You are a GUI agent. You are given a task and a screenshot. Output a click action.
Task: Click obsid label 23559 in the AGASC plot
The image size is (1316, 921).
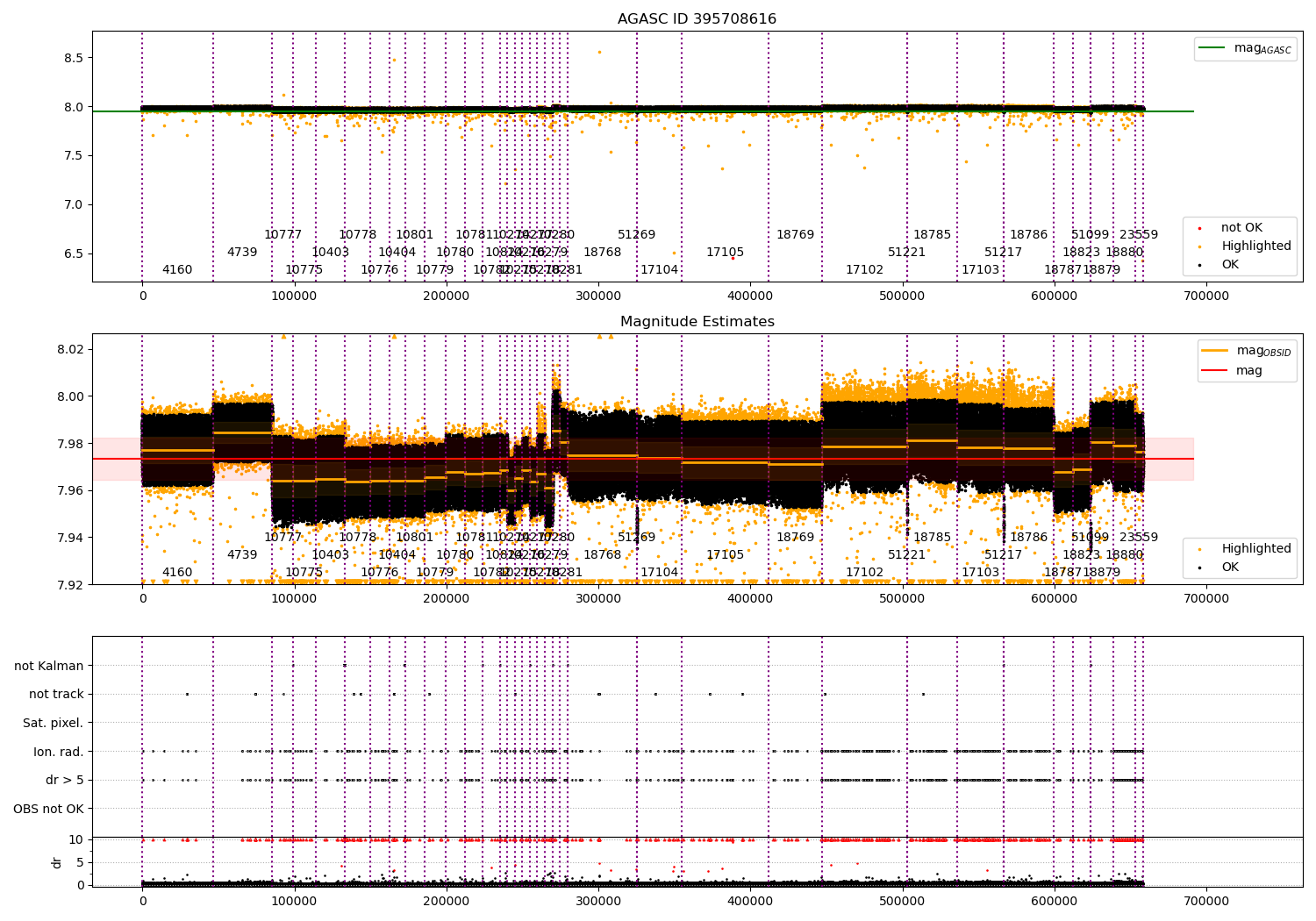pyautogui.click(x=1139, y=235)
